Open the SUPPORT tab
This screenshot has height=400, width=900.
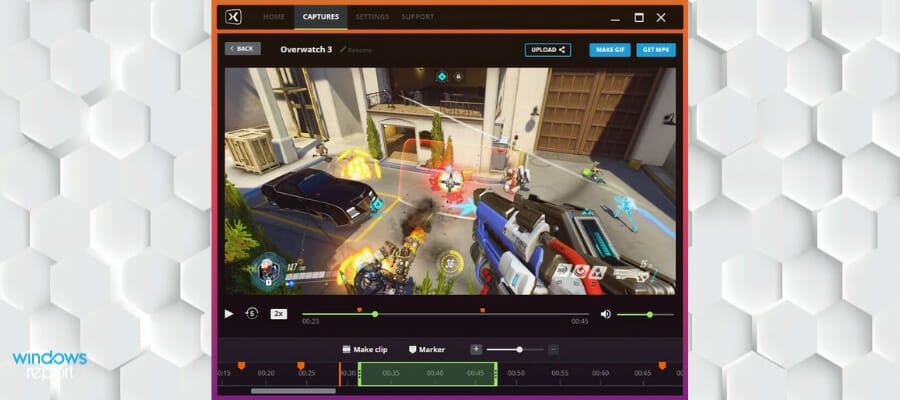click(418, 17)
